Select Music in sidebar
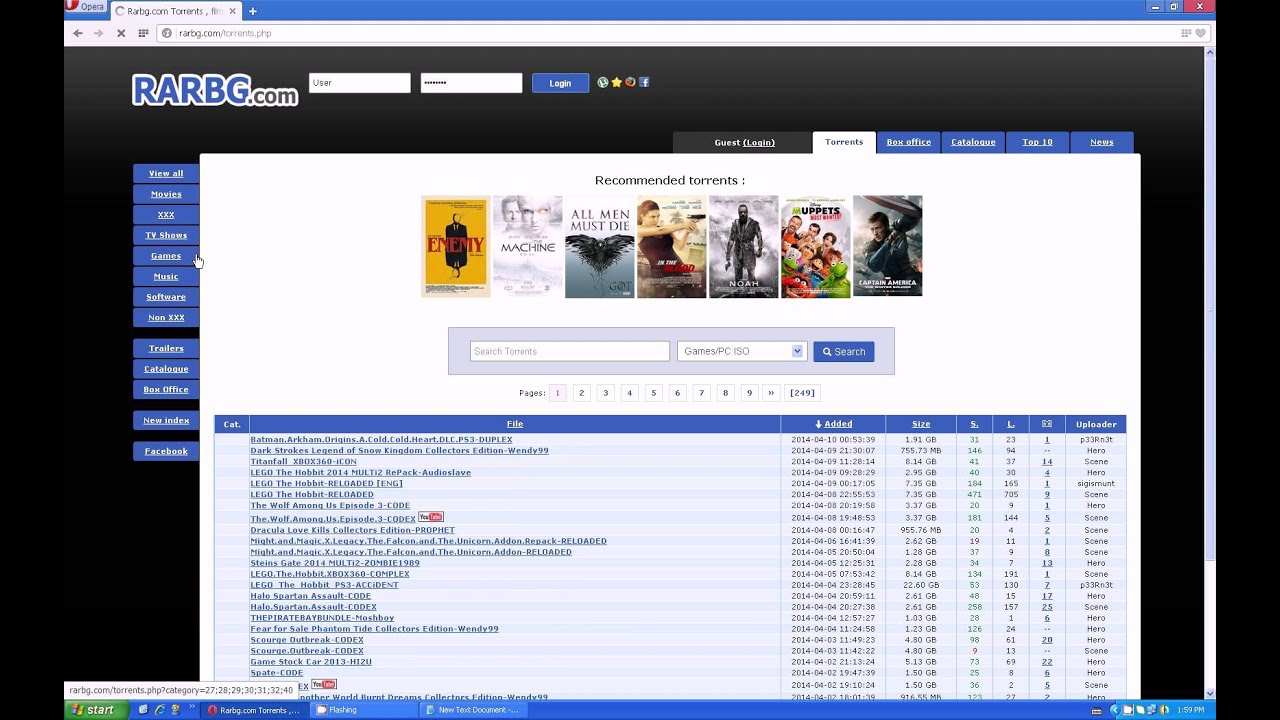 point(166,276)
